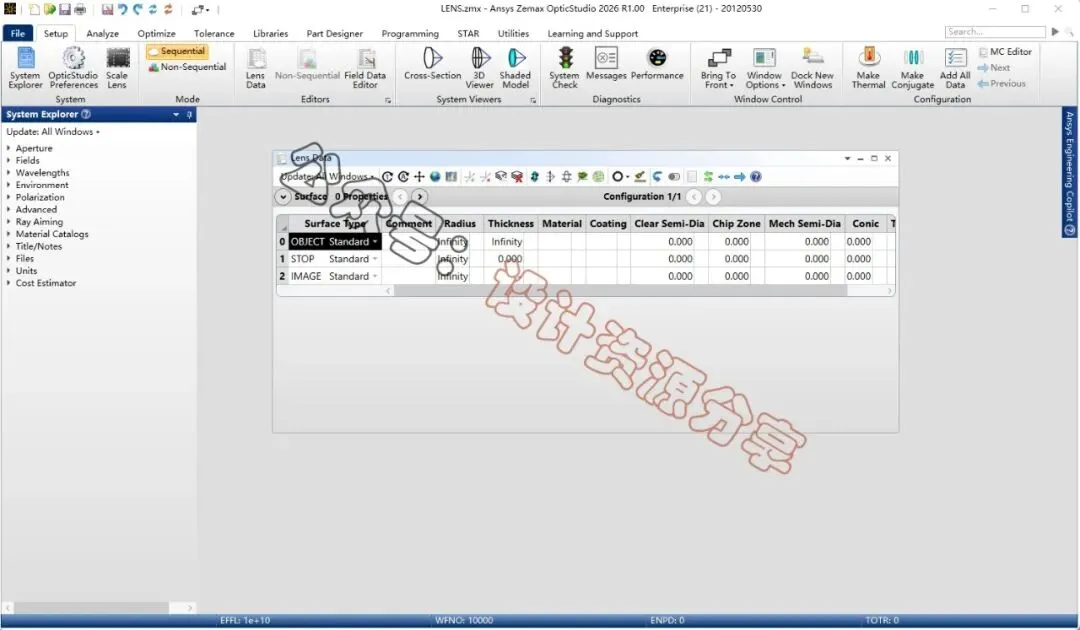The height and width of the screenshot is (630, 1080).
Task: Click the redo icon in quick access toolbar
Action: click(138, 9)
